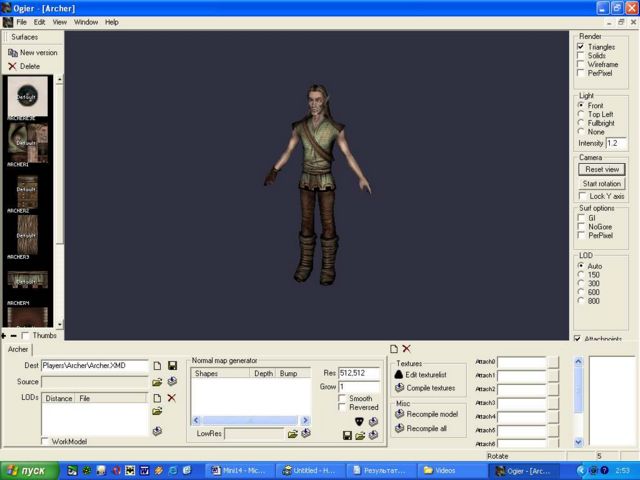The image size is (640, 480).
Task: Click compile icon next to LowRes field
Action: (306, 433)
